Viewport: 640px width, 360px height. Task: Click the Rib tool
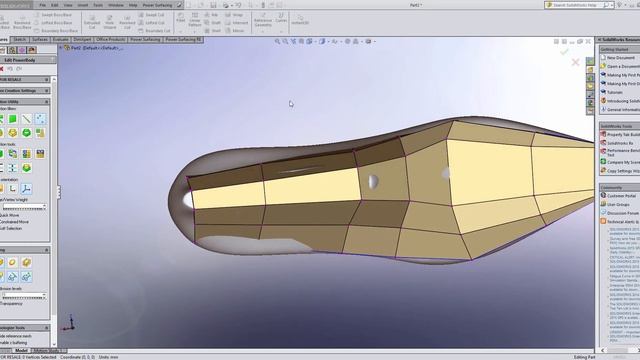[x=211, y=15]
